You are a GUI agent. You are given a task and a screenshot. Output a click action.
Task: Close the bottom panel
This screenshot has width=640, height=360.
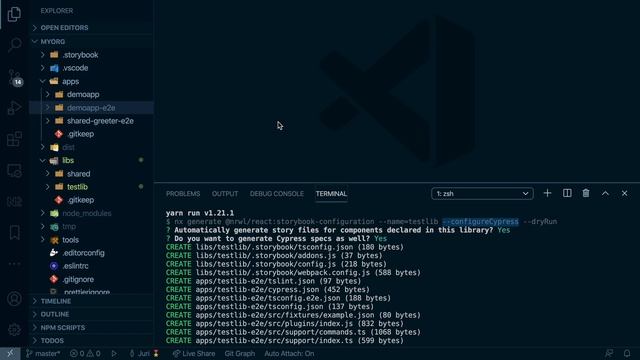click(x=624, y=193)
